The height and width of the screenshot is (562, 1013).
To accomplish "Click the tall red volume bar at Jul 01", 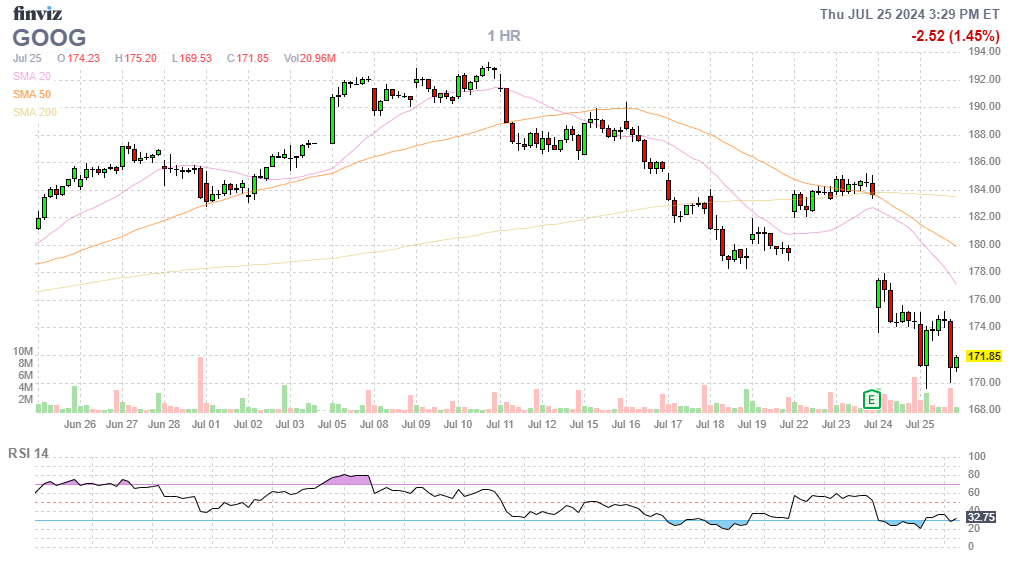I will pyautogui.click(x=201, y=384).
